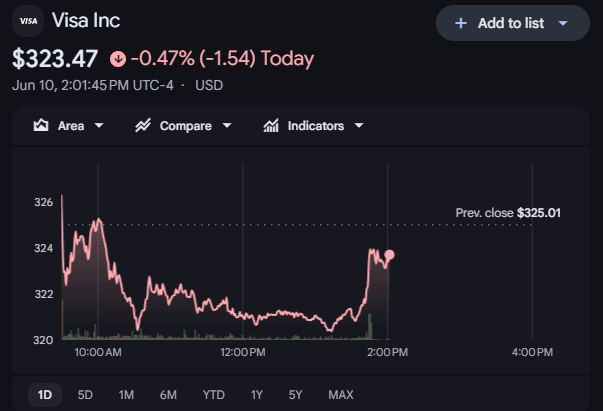Choose the YTD time range
The height and width of the screenshot is (411, 603).
coord(213,395)
